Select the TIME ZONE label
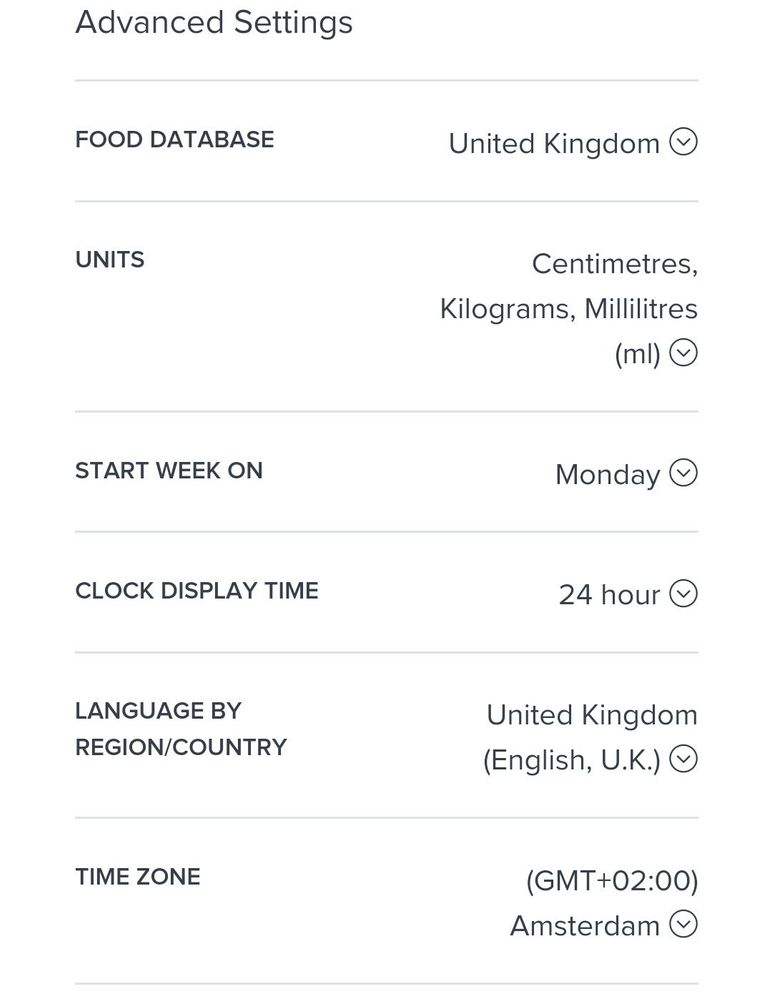 pyautogui.click(x=138, y=877)
